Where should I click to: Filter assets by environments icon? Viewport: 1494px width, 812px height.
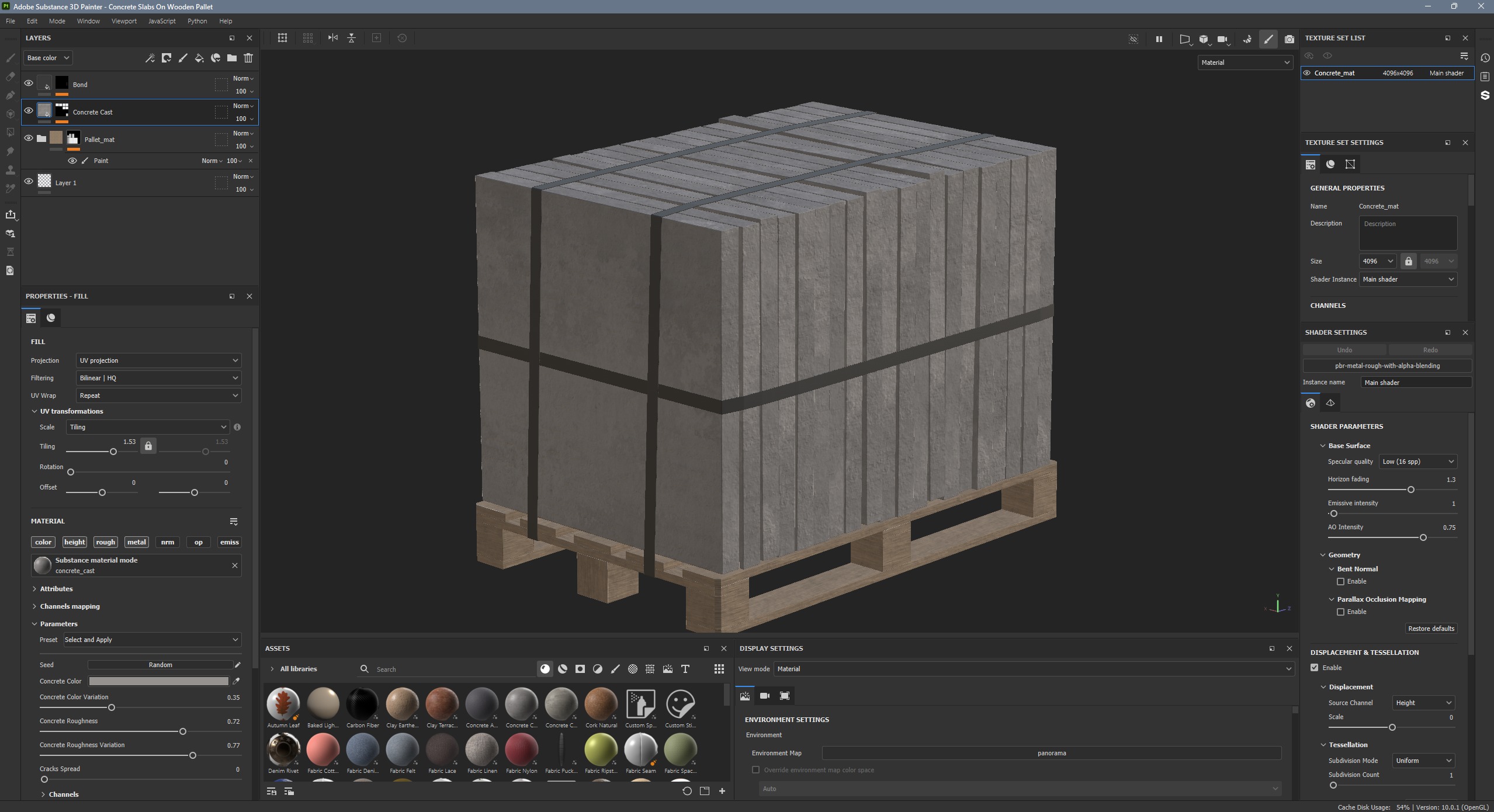pos(668,669)
